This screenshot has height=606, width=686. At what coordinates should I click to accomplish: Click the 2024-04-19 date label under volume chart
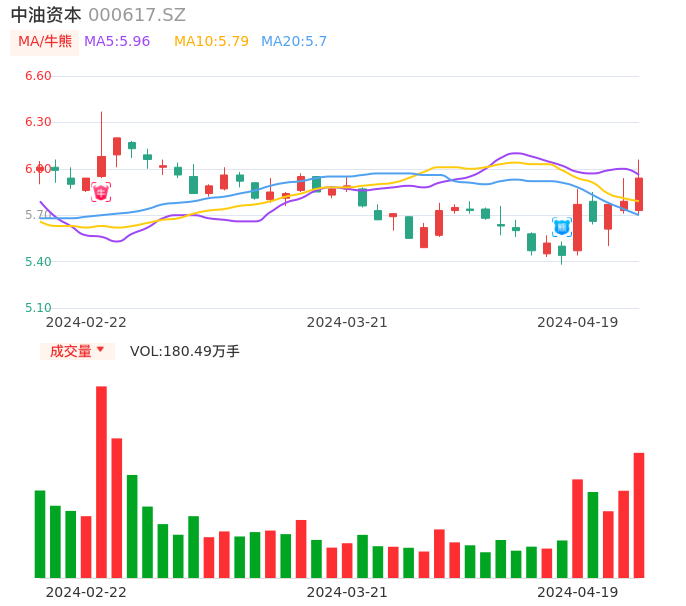pos(578,592)
